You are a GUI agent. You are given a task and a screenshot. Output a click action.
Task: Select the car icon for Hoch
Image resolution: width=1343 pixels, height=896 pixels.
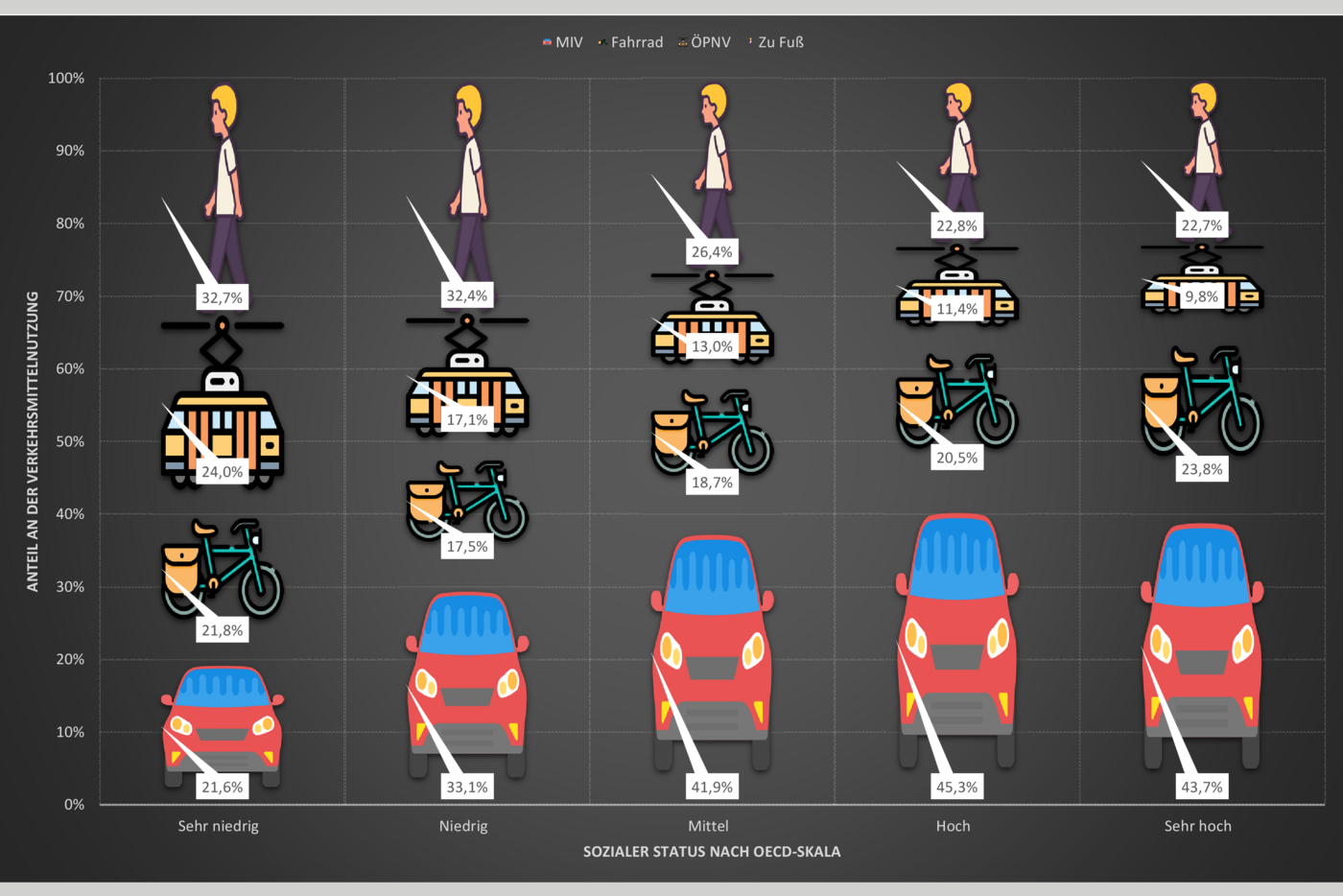coord(957,641)
